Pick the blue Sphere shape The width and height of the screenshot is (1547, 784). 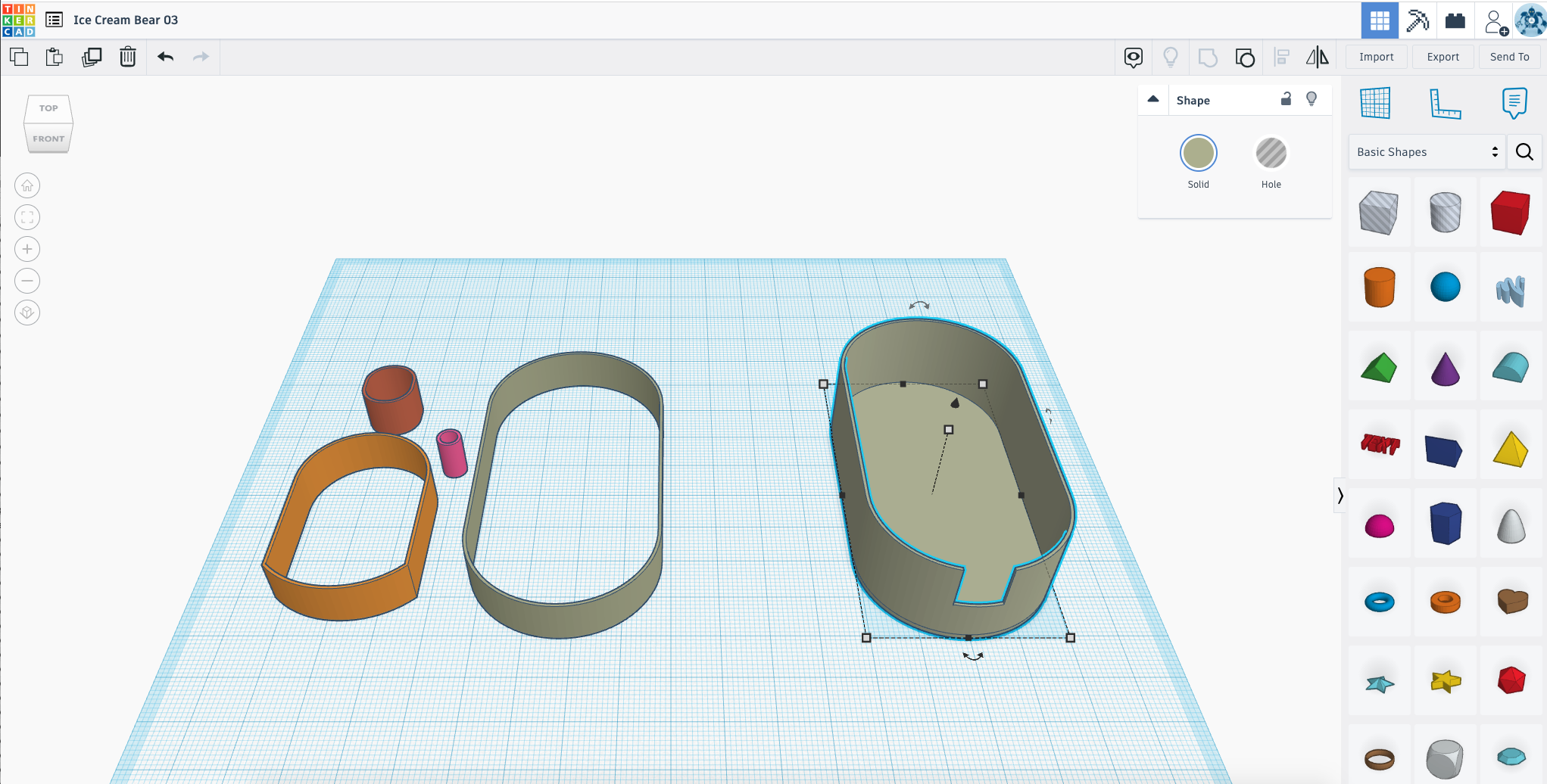pos(1445,288)
